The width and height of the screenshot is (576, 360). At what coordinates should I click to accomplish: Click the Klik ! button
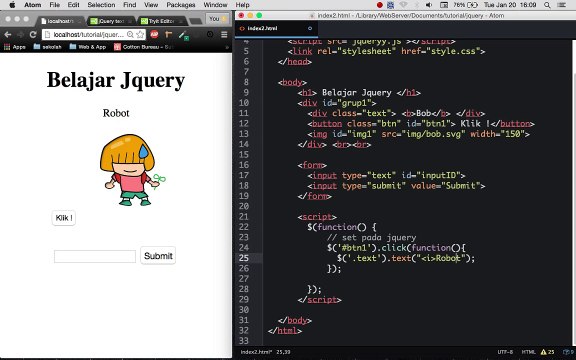point(64,218)
